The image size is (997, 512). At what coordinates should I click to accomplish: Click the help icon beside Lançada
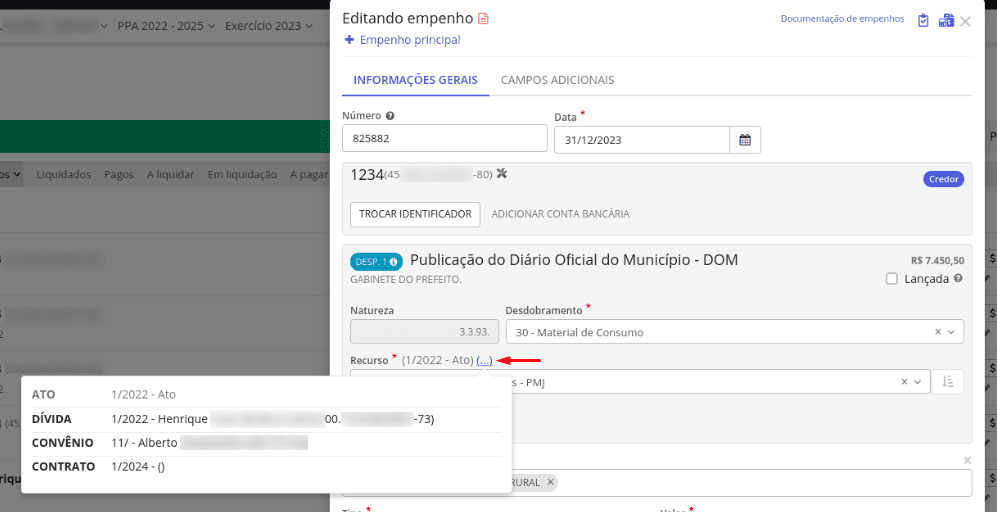(x=958, y=278)
